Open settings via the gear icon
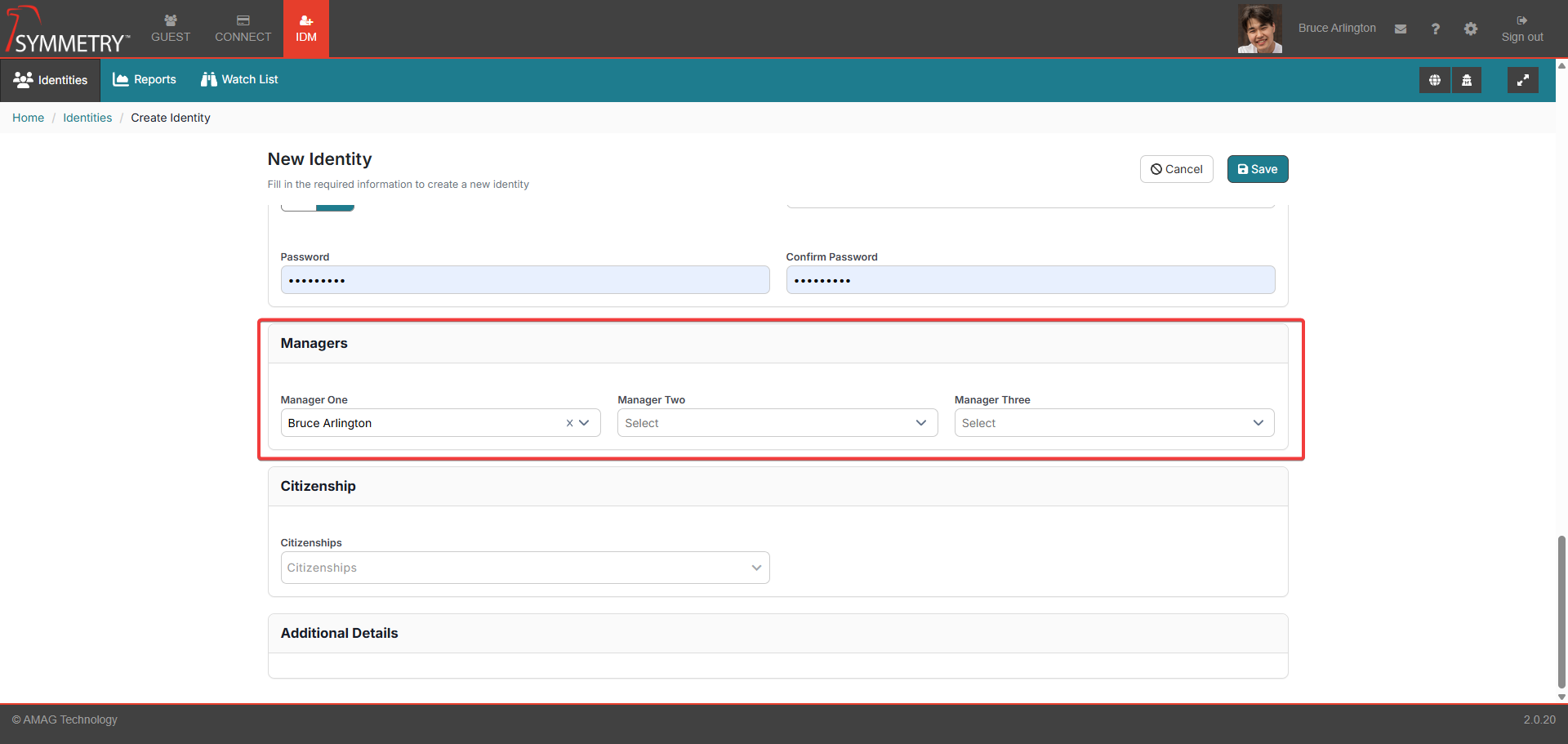Screen dimensions: 1568x744 click(x=1470, y=29)
